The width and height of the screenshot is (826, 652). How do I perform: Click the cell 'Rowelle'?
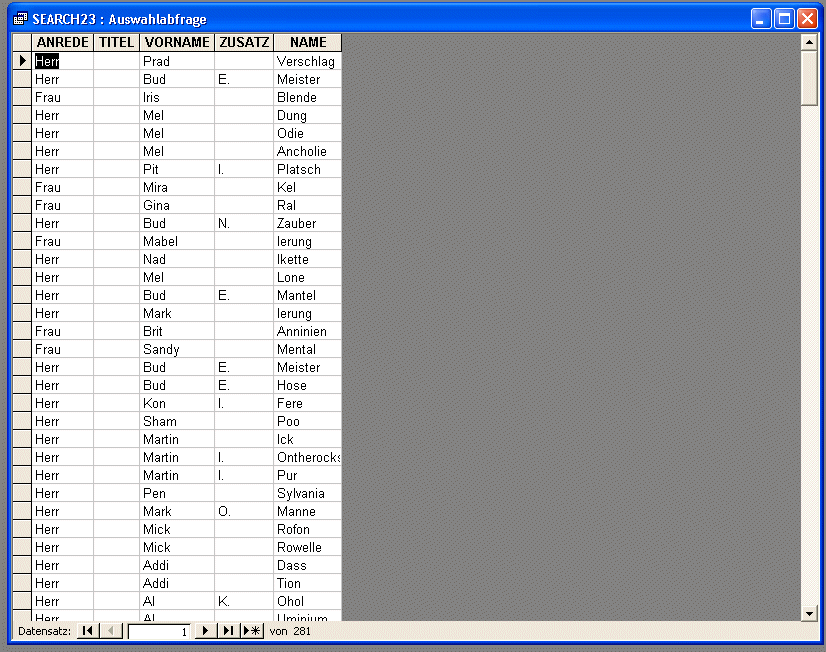coord(308,547)
